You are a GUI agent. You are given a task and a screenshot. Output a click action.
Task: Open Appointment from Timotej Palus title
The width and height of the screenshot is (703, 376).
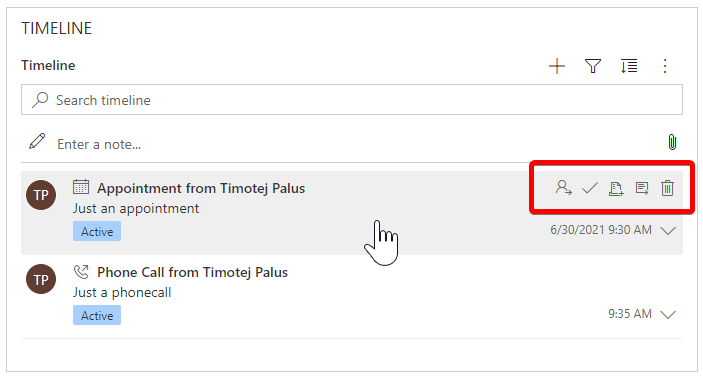point(201,188)
